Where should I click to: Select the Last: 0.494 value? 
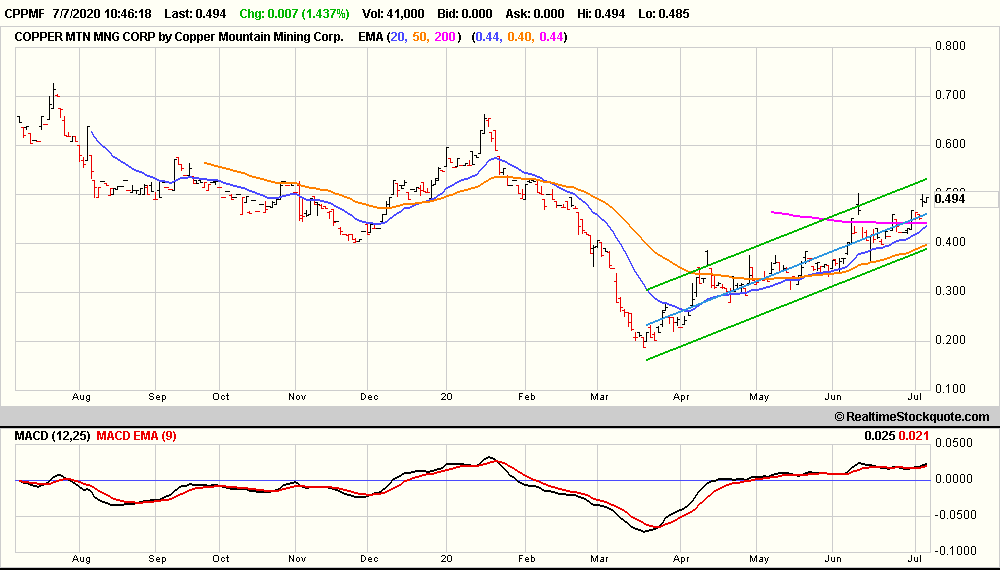[195, 13]
